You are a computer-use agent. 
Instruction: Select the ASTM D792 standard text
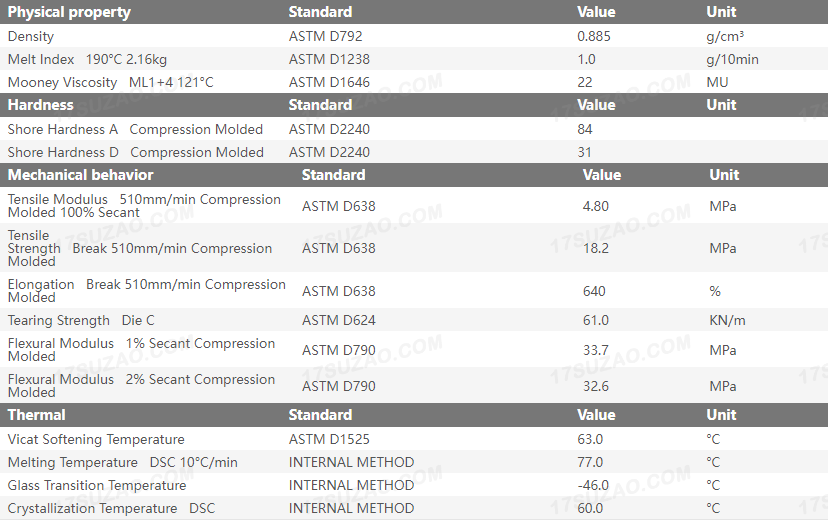325,36
